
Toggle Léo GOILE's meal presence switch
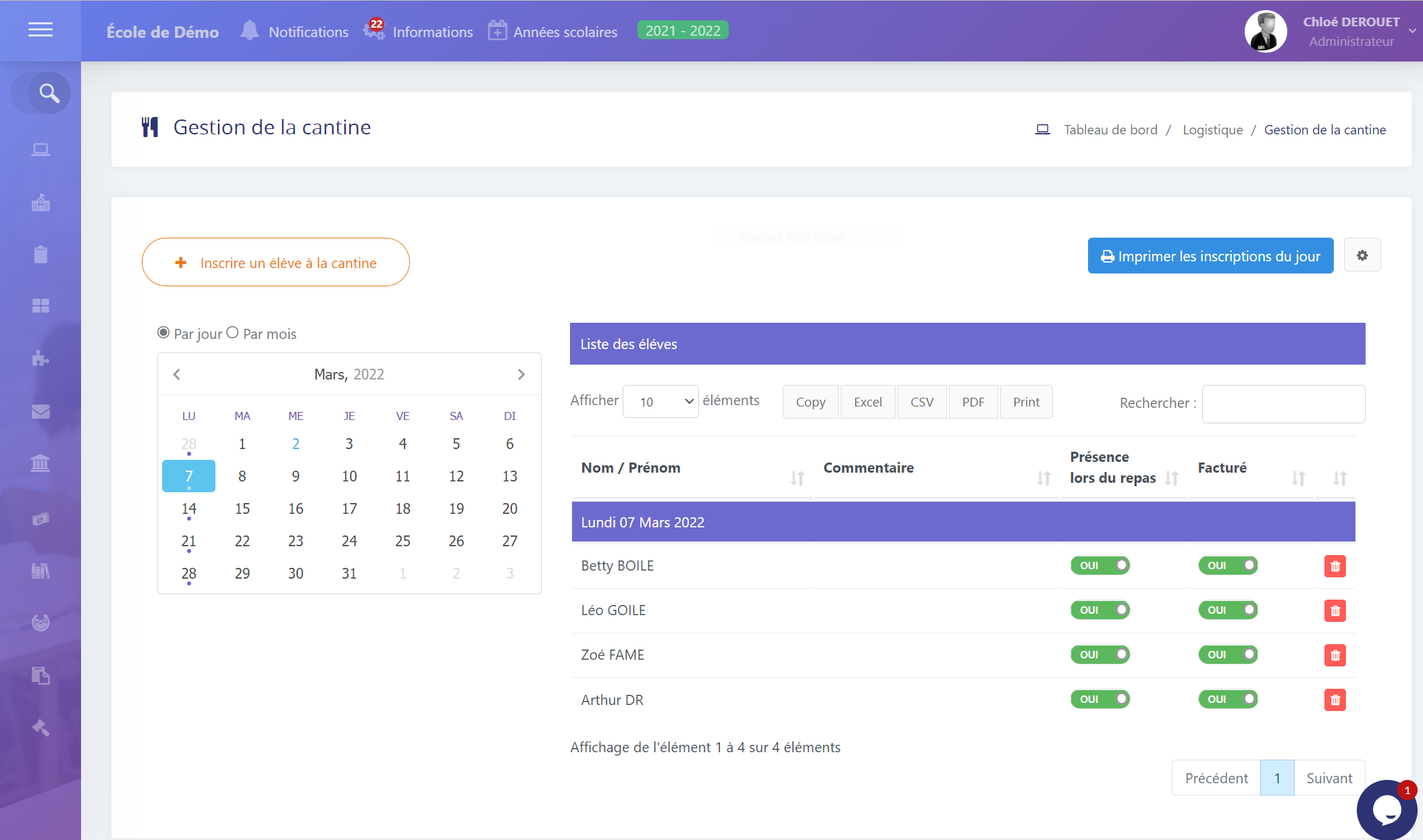[1099, 610]
